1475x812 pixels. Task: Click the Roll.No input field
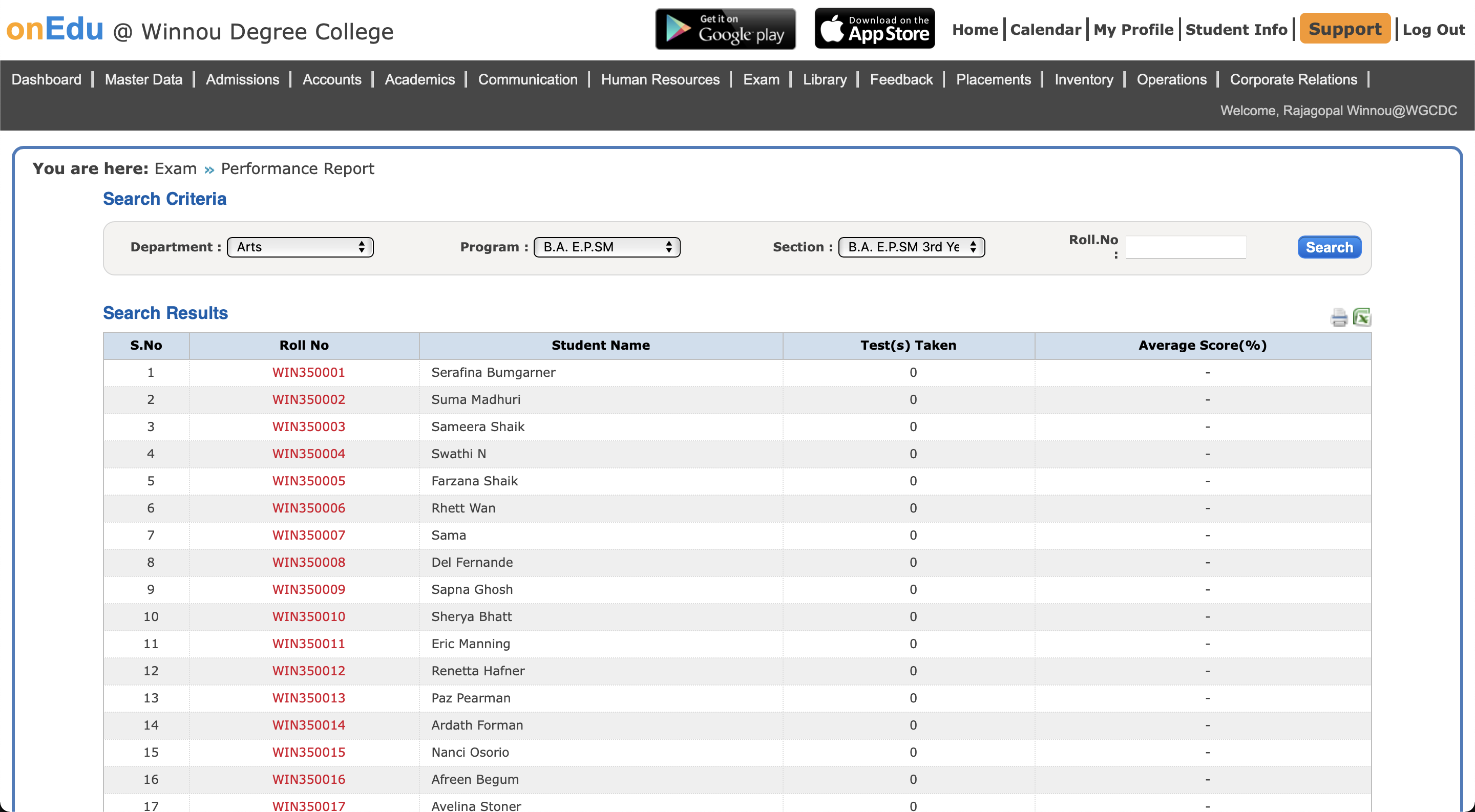click(1185, 247)
